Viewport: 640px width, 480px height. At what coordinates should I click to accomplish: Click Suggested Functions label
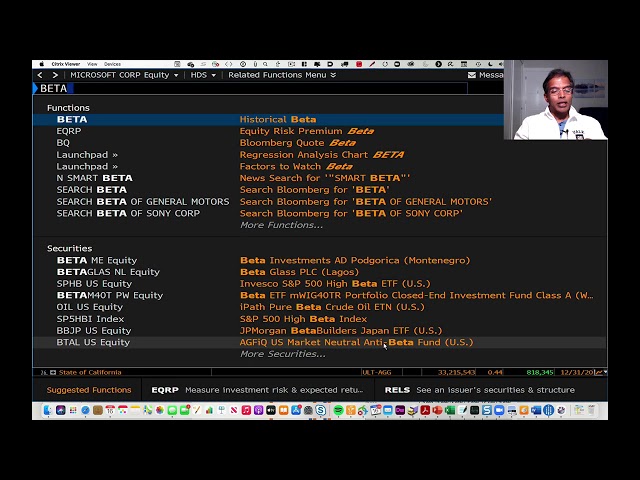(x=89, y=390)
